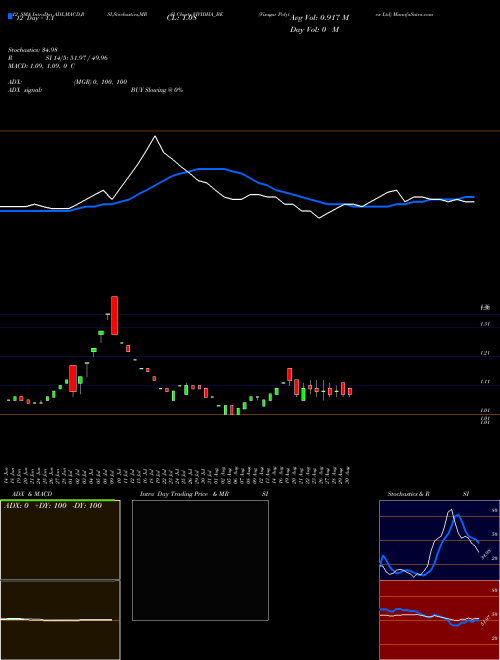Click inside the empty intraday price chart box
This screenshot has width=500, height=660.
tap(200, 560)
